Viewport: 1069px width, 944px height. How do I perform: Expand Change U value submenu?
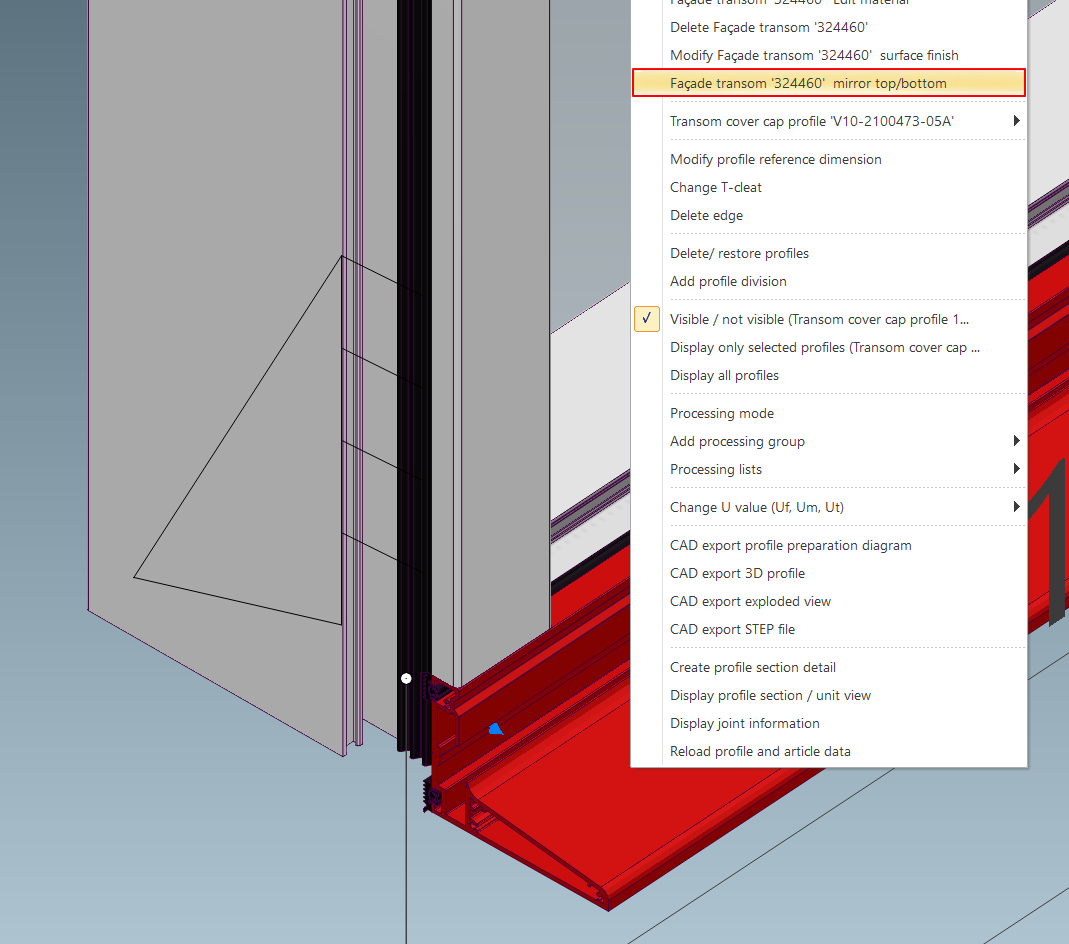point(1016,507)
